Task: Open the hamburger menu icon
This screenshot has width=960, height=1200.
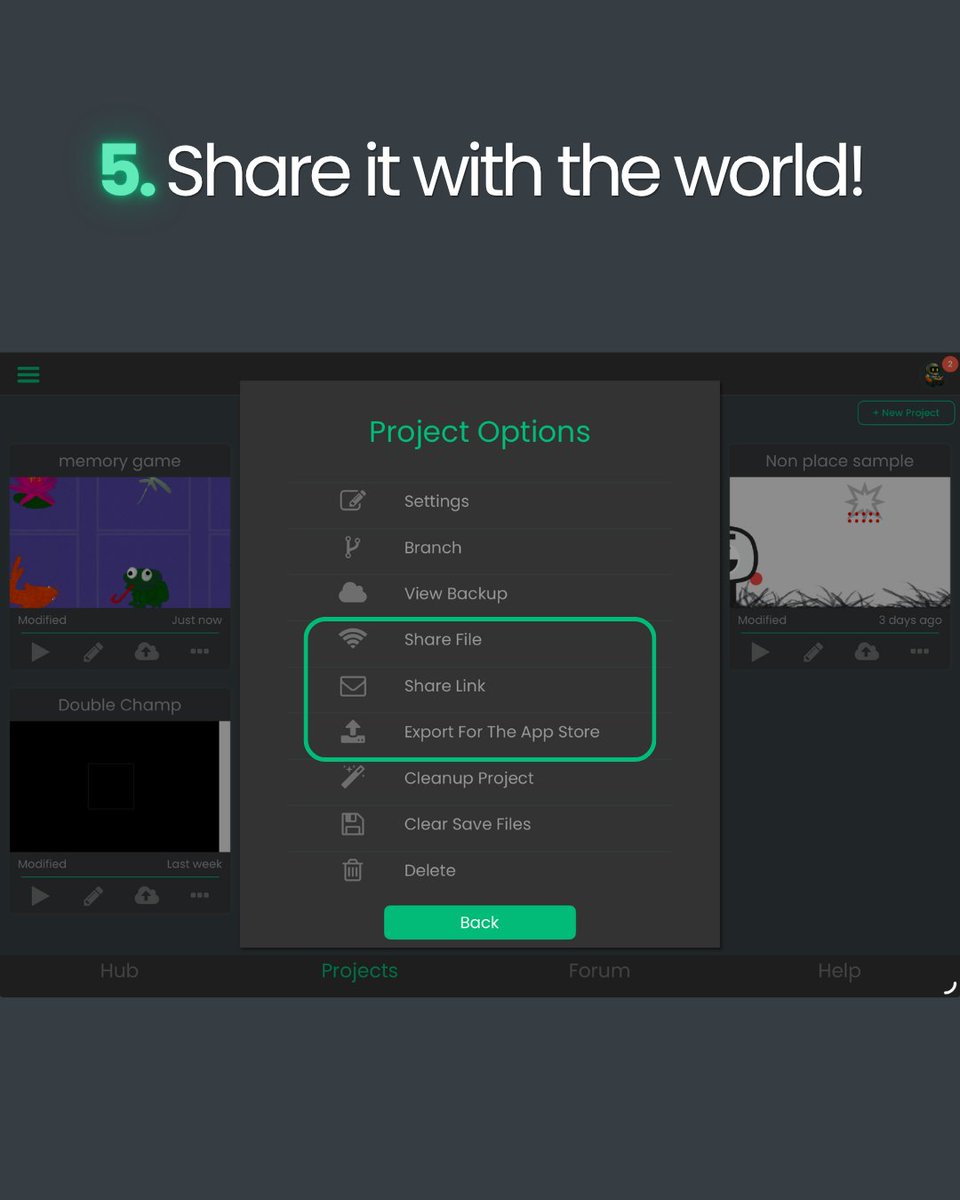Action: 28,375
